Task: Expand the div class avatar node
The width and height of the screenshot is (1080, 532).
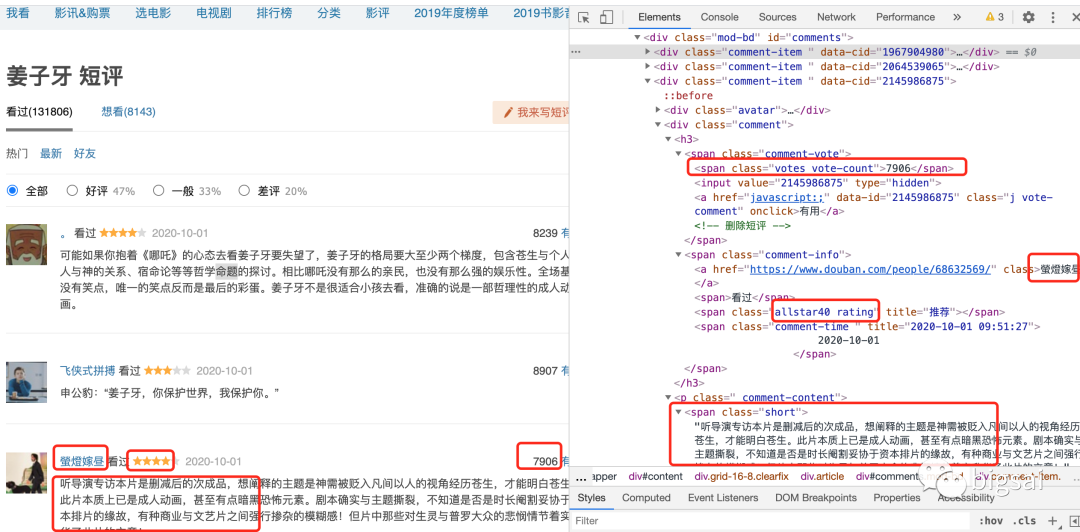Action: 658,110
